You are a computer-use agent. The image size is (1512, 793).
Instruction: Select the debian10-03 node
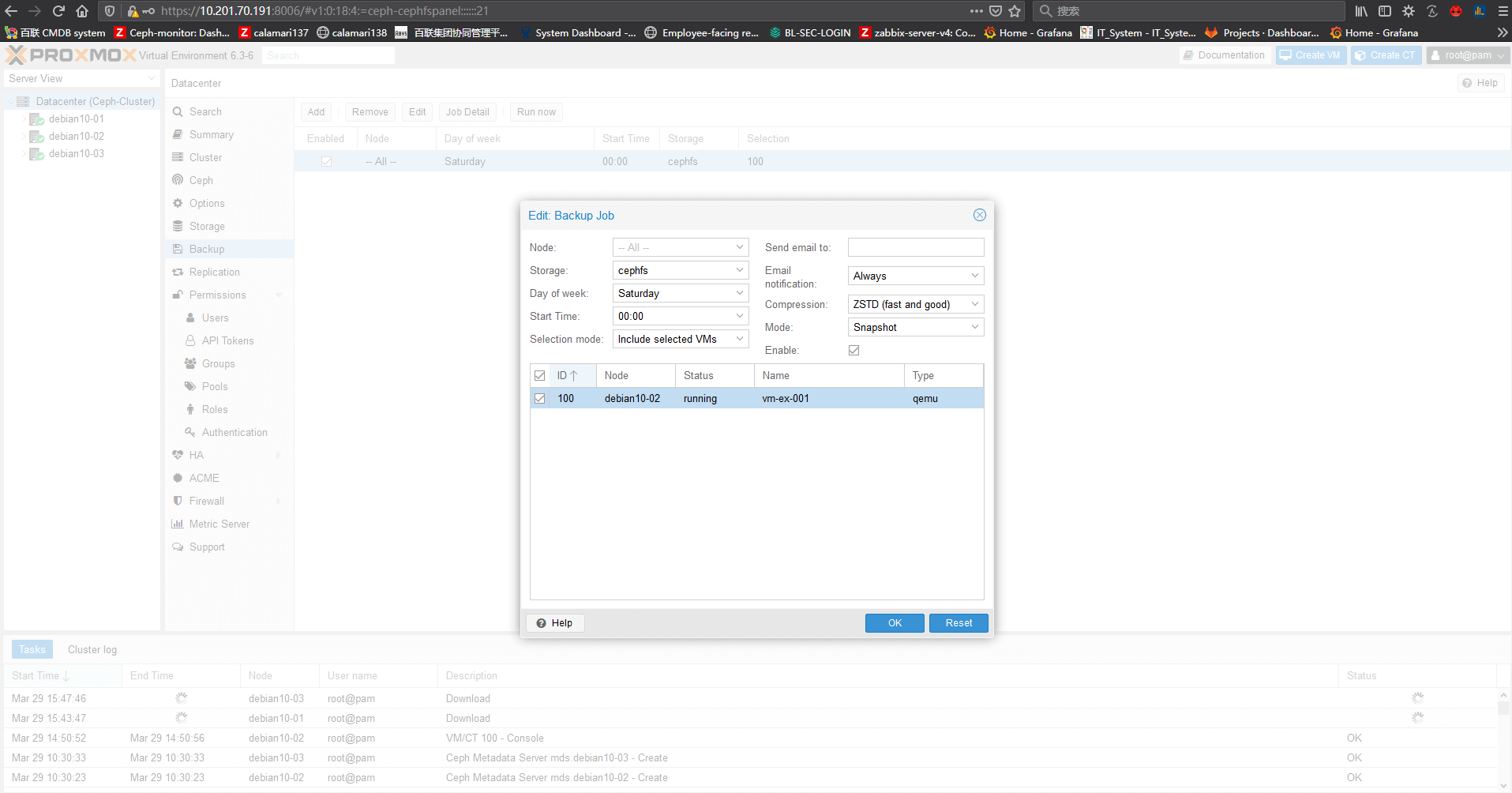click(x=76, y=154)
